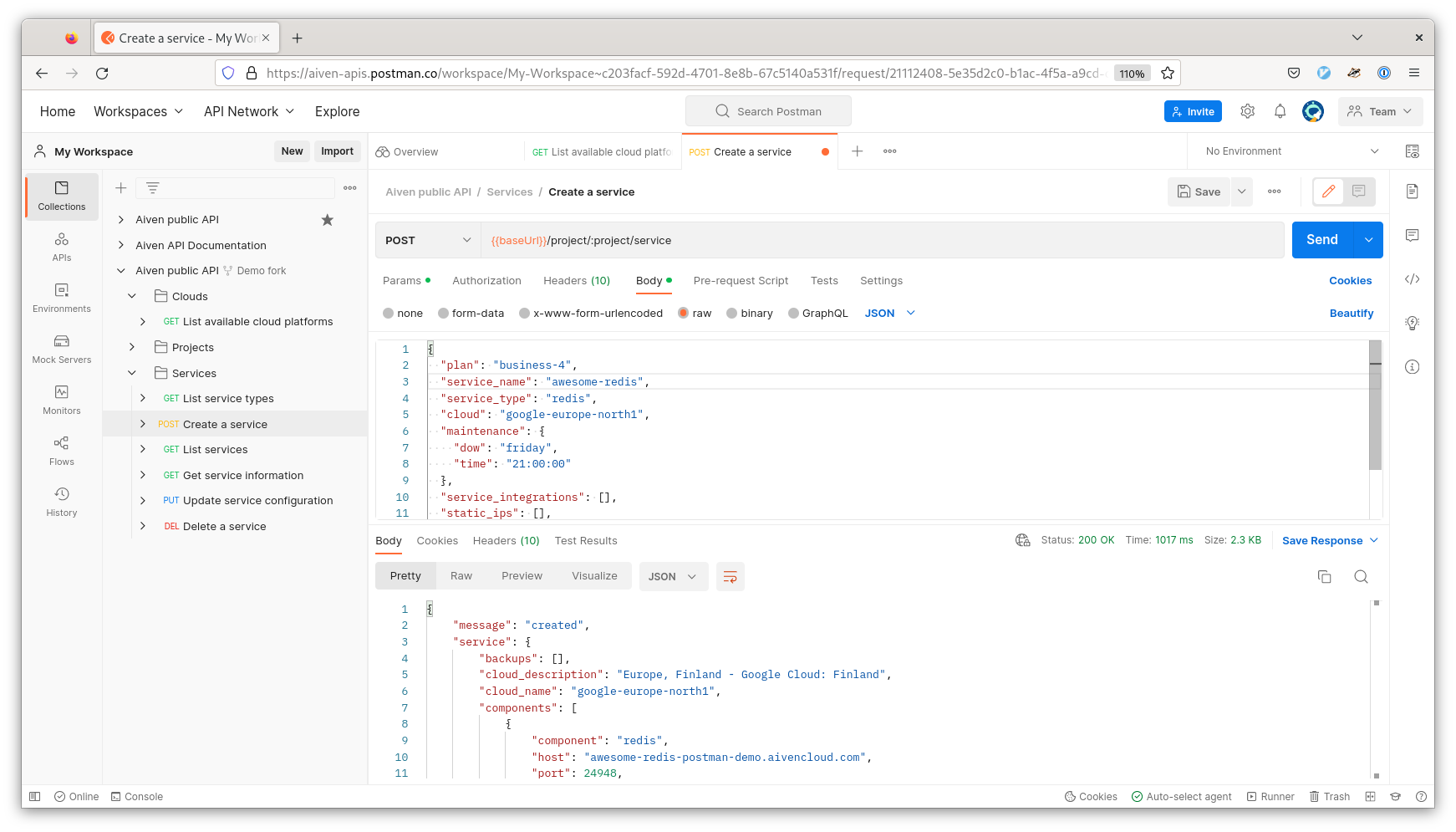This screenshot has height=832, width=1456.
Task: Open the Mock Servers sidebar panel
Action: pos(61,349)
